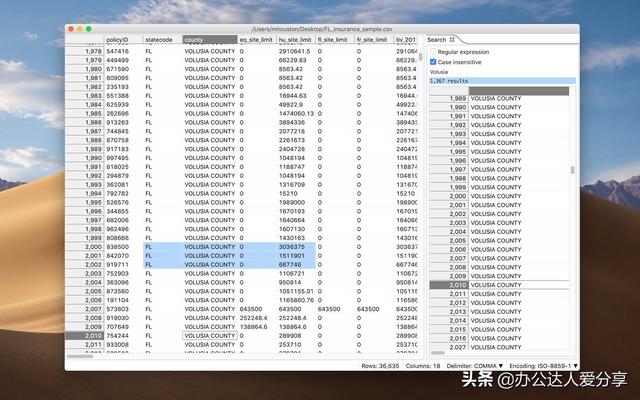Open the Delimiter: COMMA dropdown

point(475,366)
